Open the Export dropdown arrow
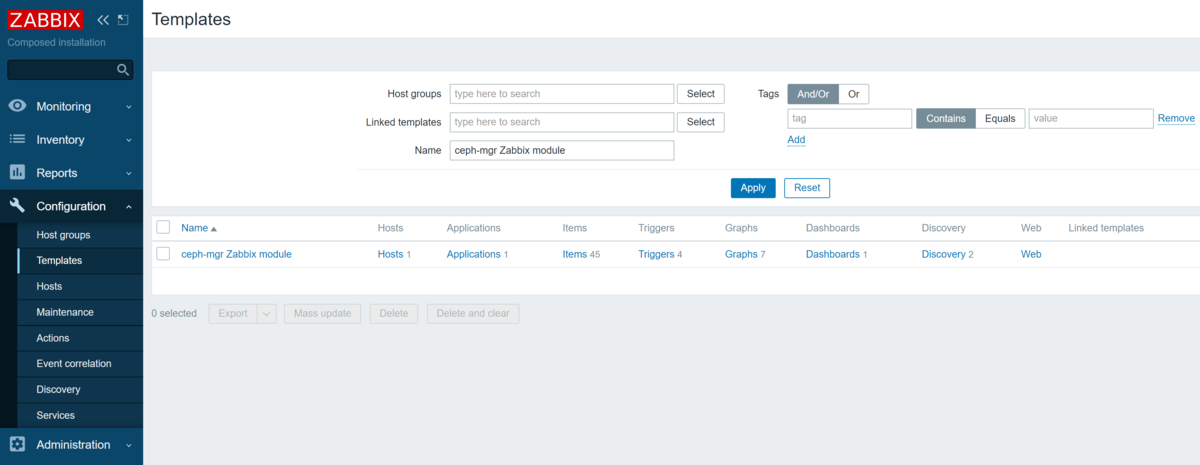This screenshot has width=1200, height=465. (x=267, y=314)
